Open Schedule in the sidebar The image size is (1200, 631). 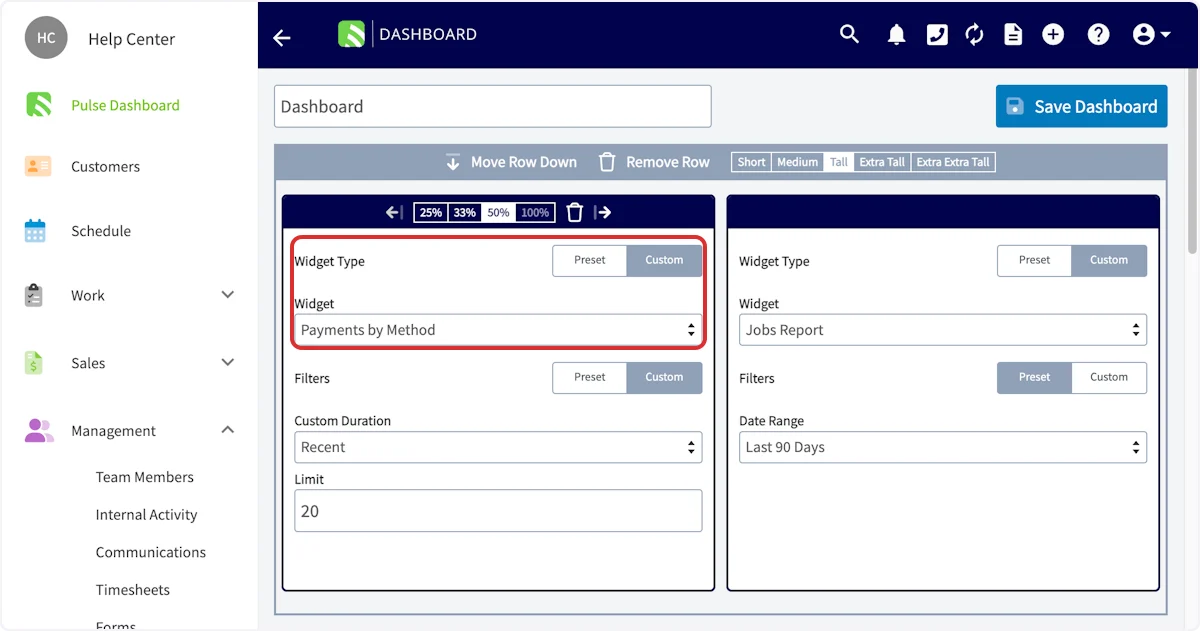[101, 231]
